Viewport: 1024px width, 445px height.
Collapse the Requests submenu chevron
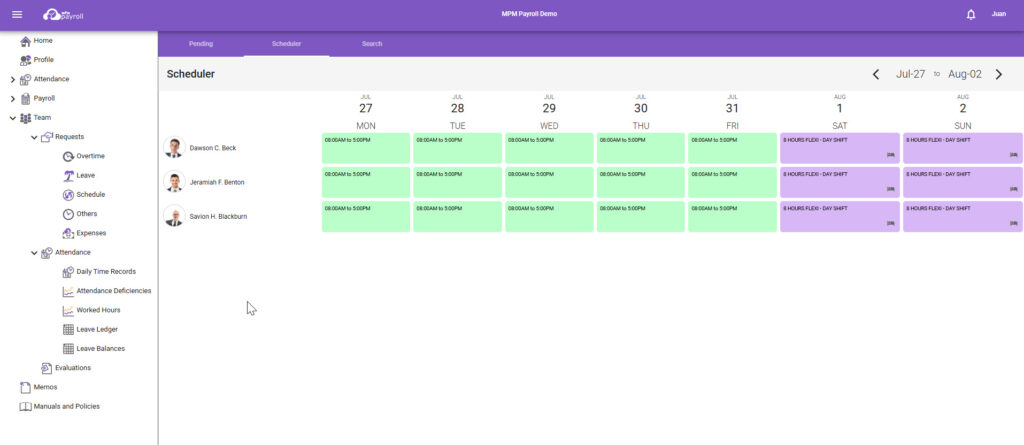coord(34,137)
